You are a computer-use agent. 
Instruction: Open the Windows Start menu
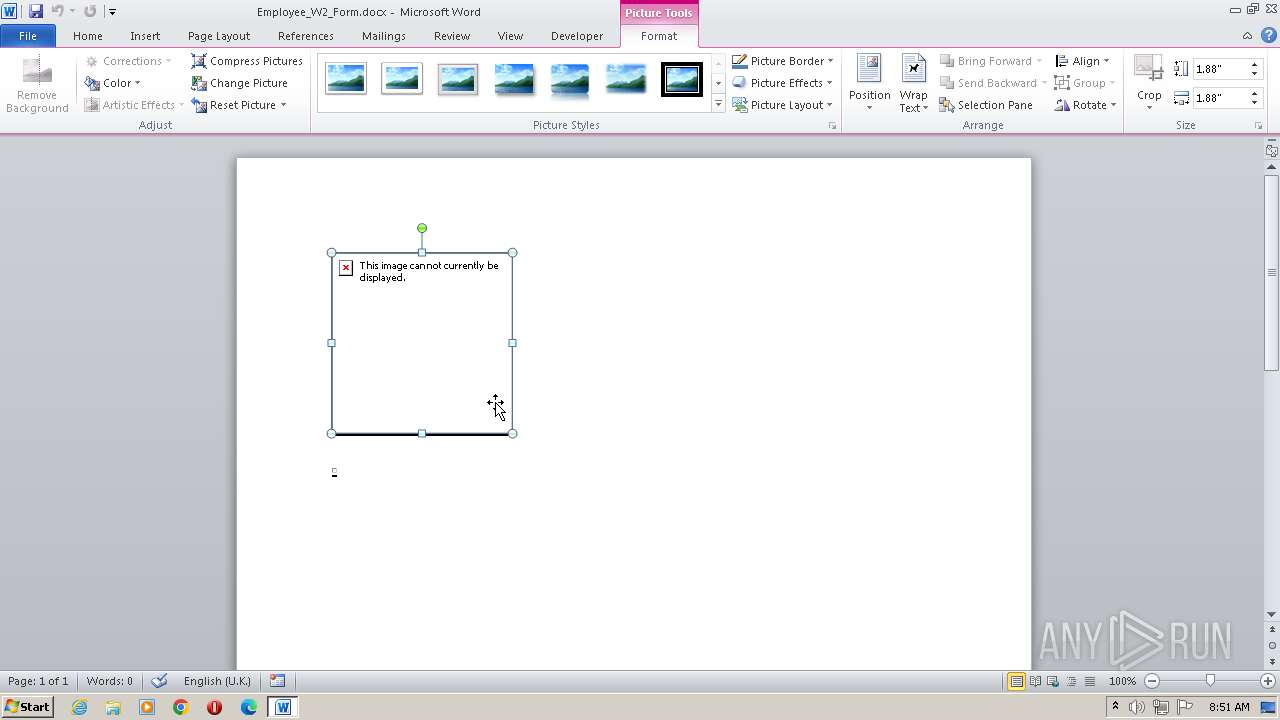[x=27, y=707]
